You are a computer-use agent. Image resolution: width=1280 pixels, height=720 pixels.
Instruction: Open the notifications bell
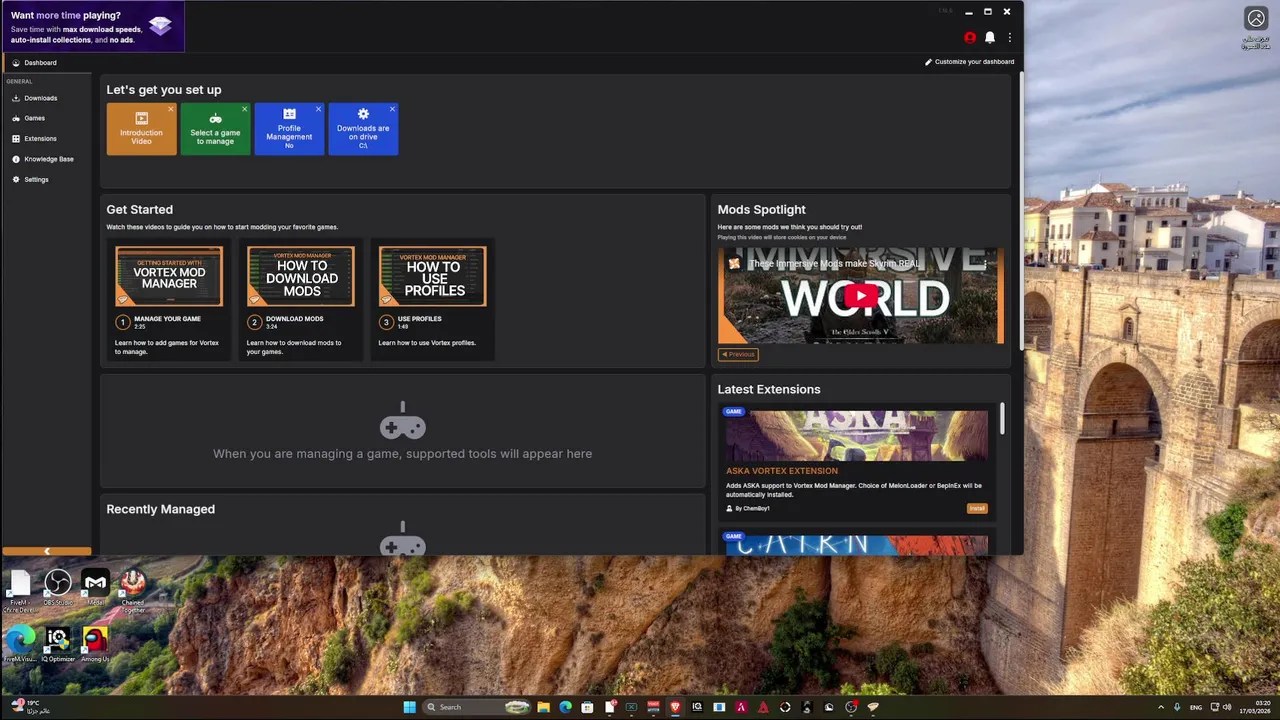tap(990, 37)
